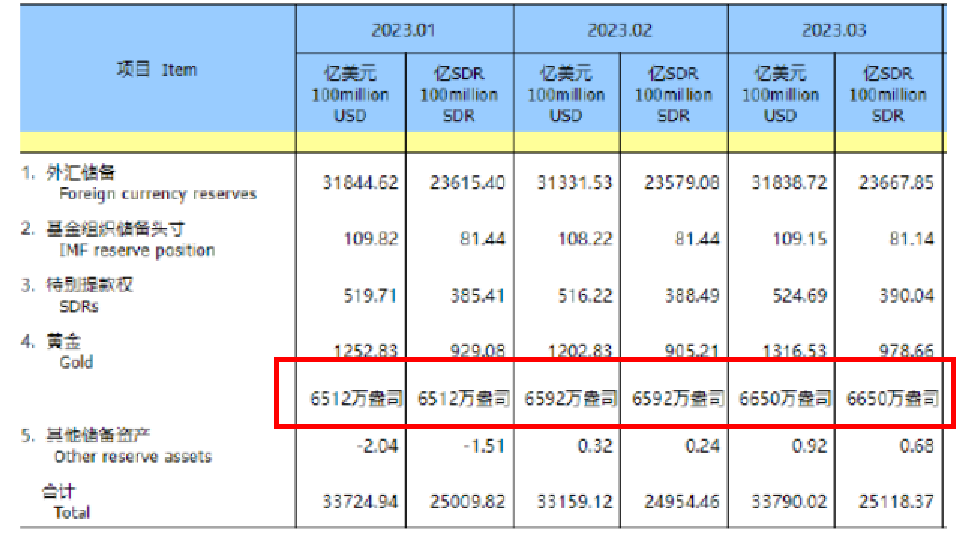Select the total cell 33159.12
Screen dimensions: 959x543
tap(574, 501)
